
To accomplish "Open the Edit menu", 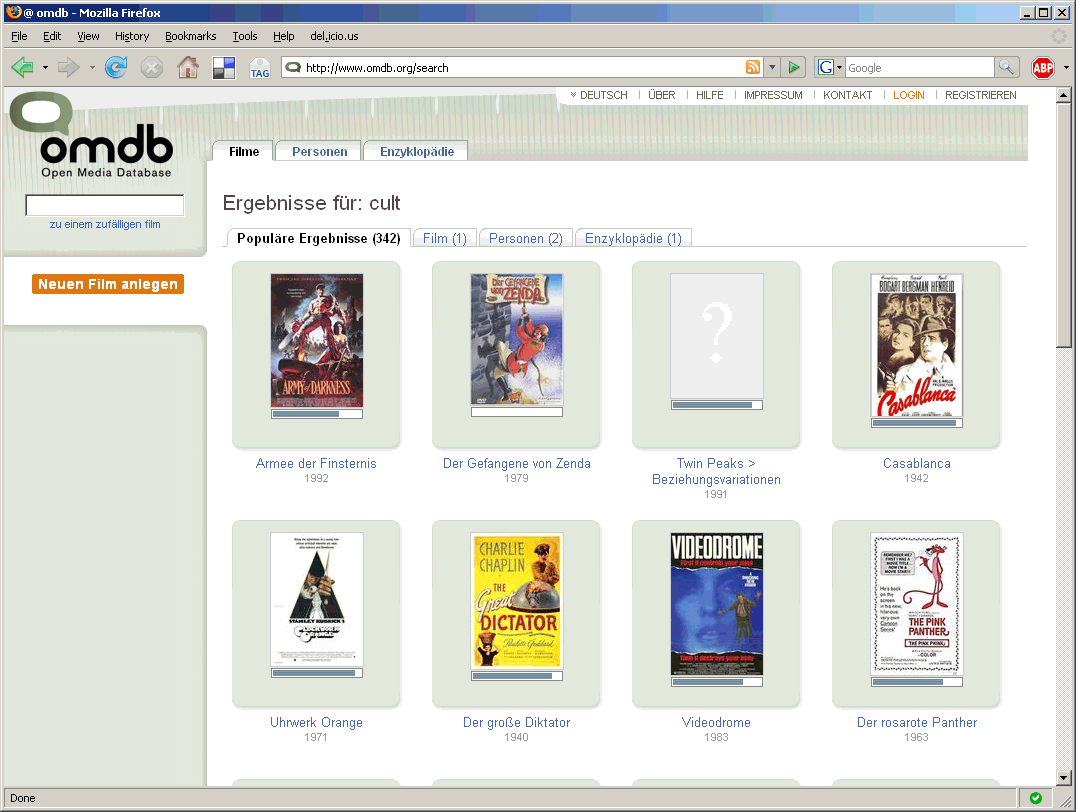I will (x=52, y=36).
